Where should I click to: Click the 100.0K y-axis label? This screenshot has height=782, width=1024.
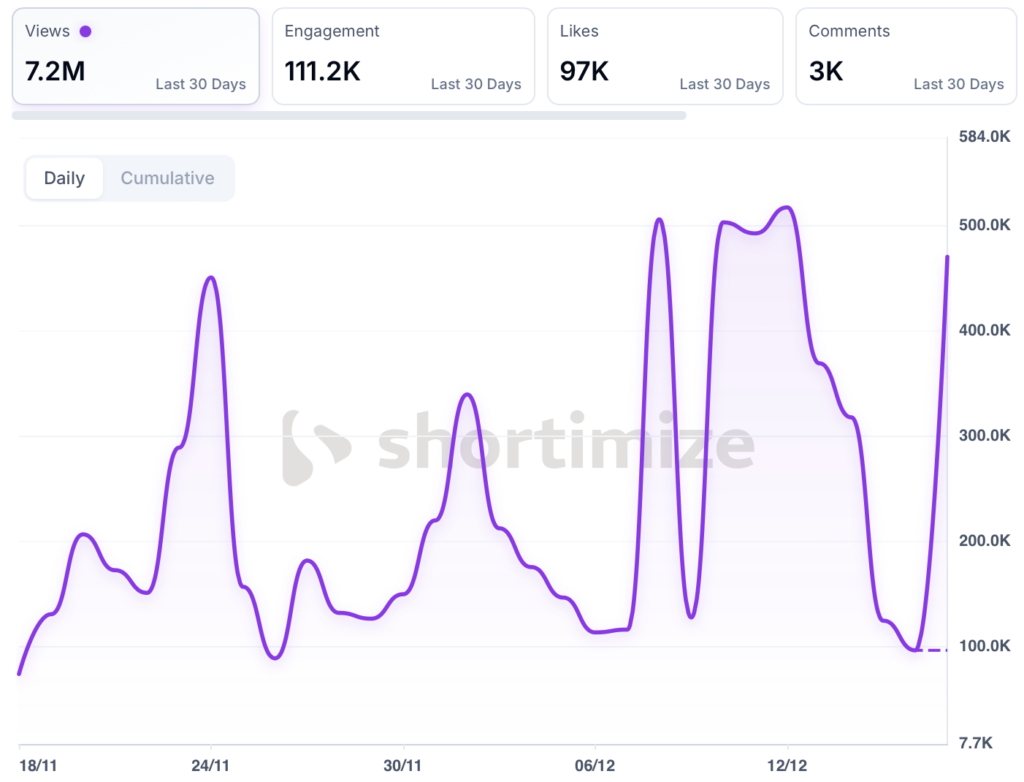click(984, 646)
